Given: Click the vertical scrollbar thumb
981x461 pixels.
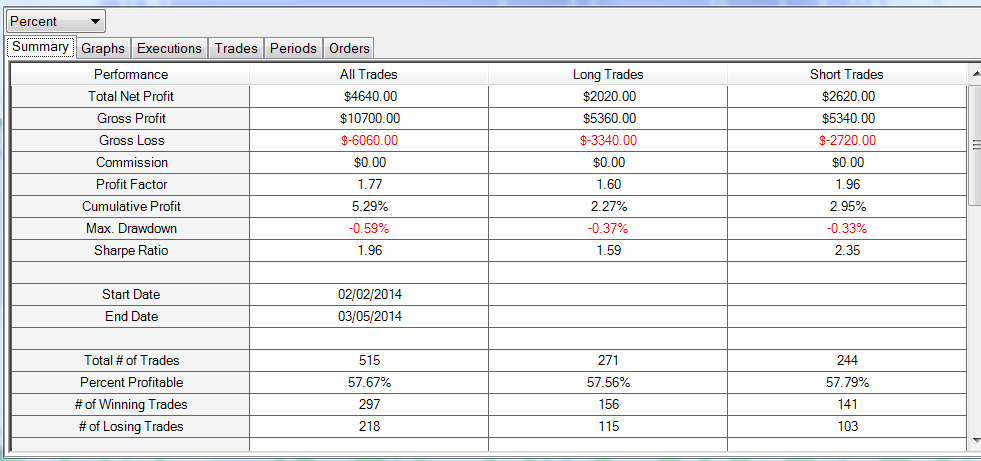Looking at the screenshot, I should coord(975,145).
